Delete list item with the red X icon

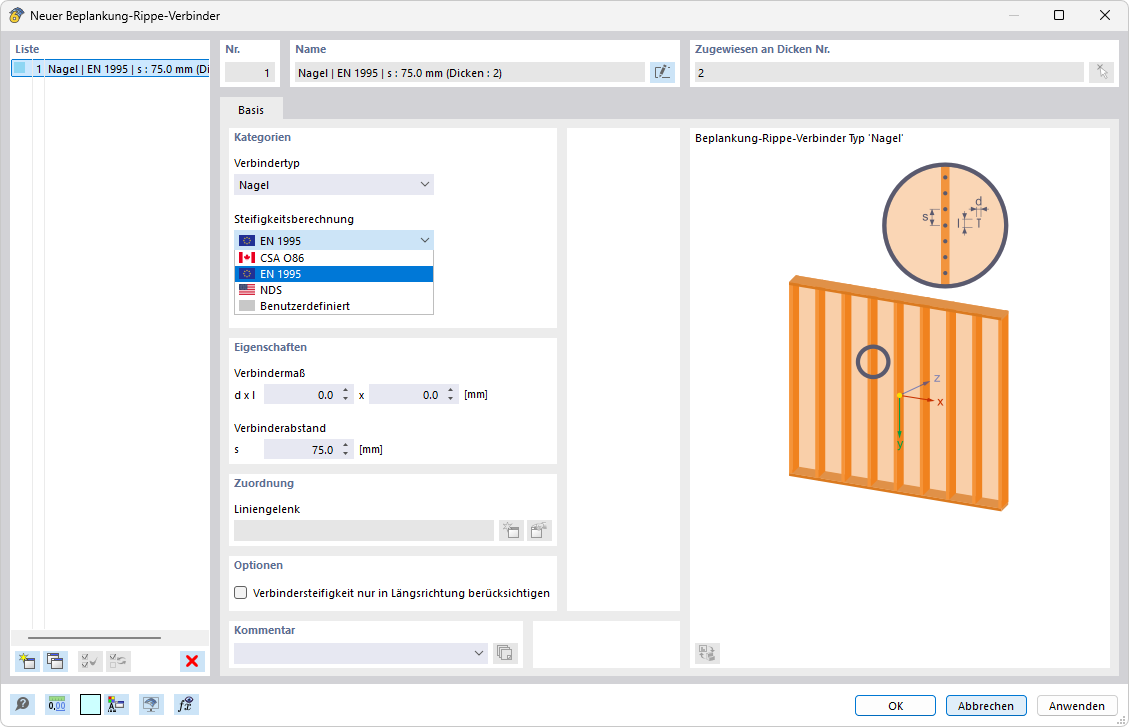(192, 661)
